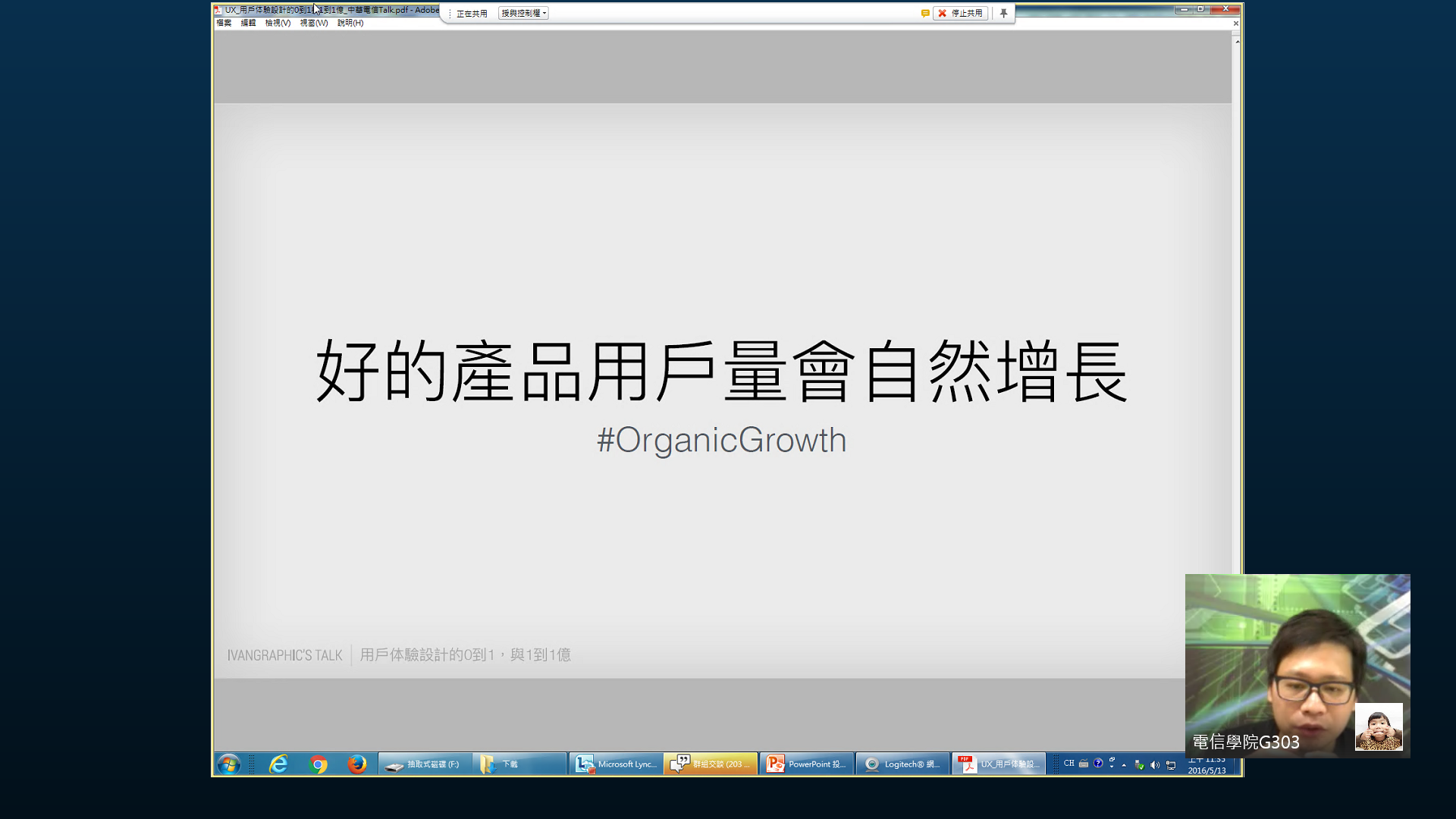Expand hidden system tray icons arrow
Screen dimensions: 1456x819
(1124, 765)
